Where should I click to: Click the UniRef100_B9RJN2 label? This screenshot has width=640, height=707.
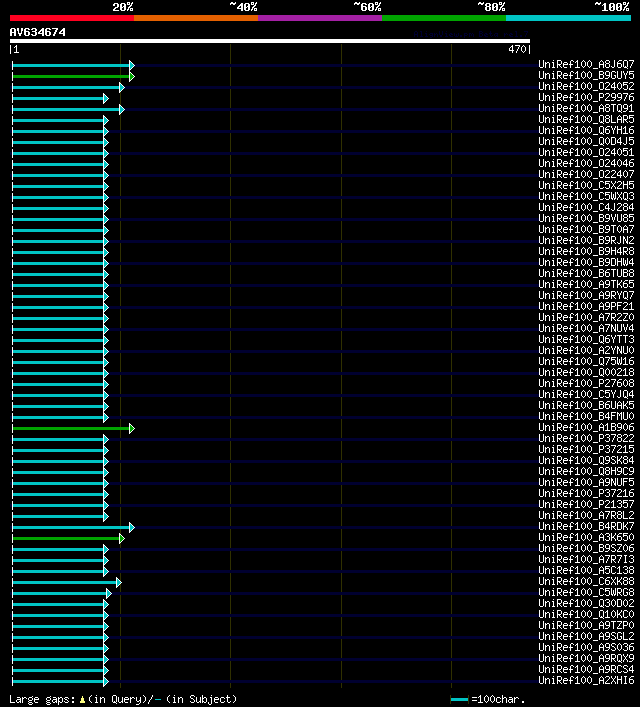586,240
